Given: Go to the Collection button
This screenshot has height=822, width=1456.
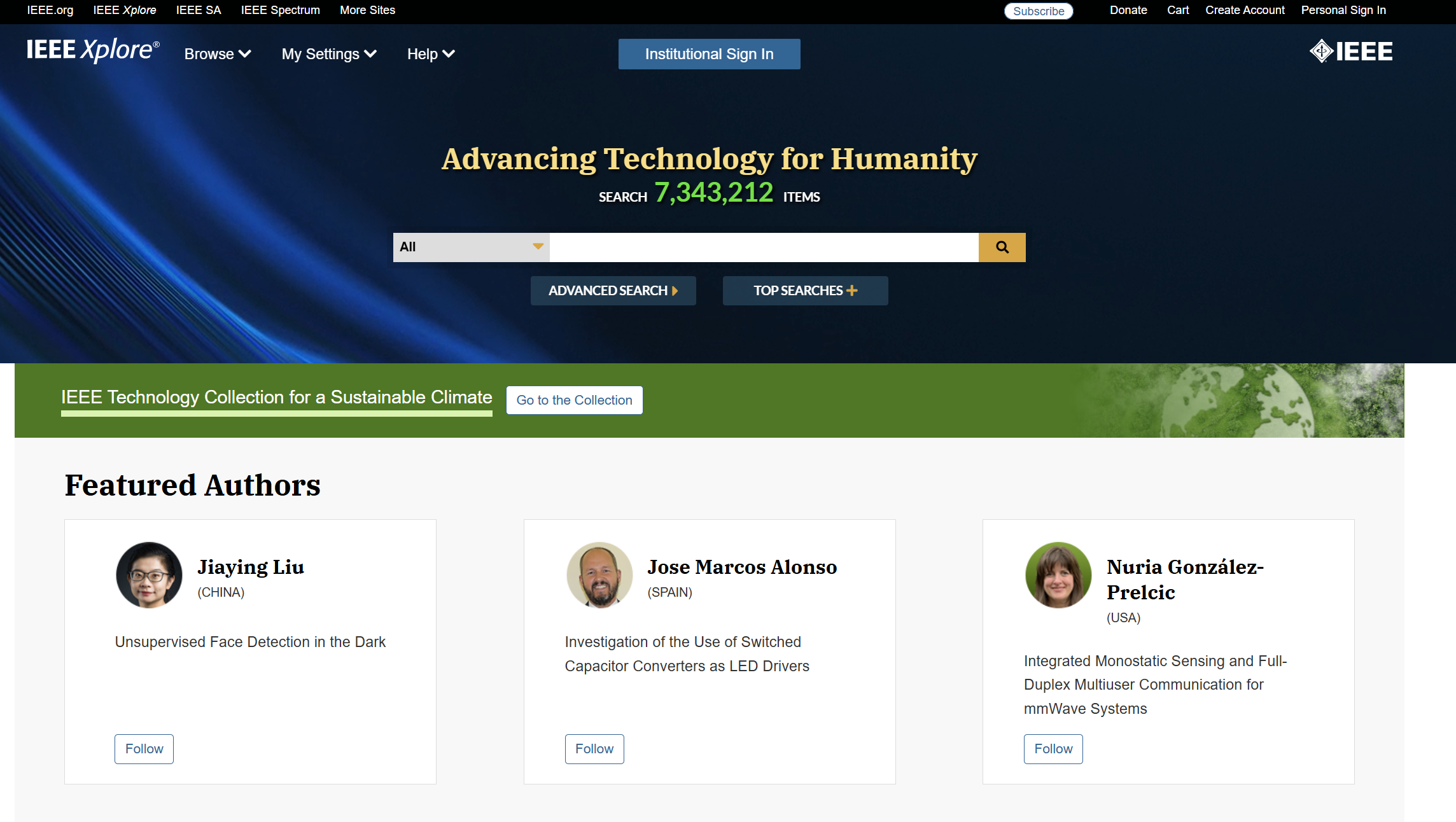Looking at the screenshot, I should point(574,400).
